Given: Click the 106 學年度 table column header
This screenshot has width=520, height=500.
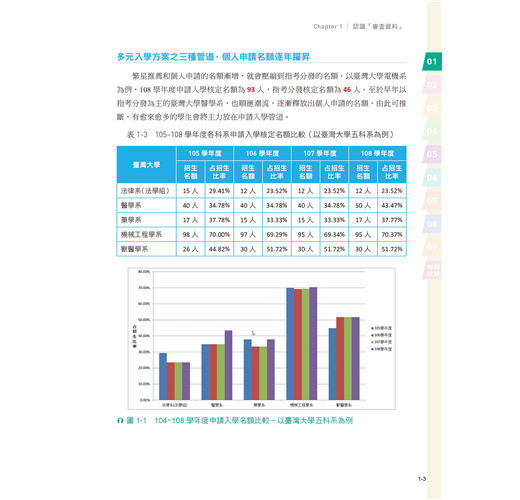Looking at the screenshot, I should 263,153.
